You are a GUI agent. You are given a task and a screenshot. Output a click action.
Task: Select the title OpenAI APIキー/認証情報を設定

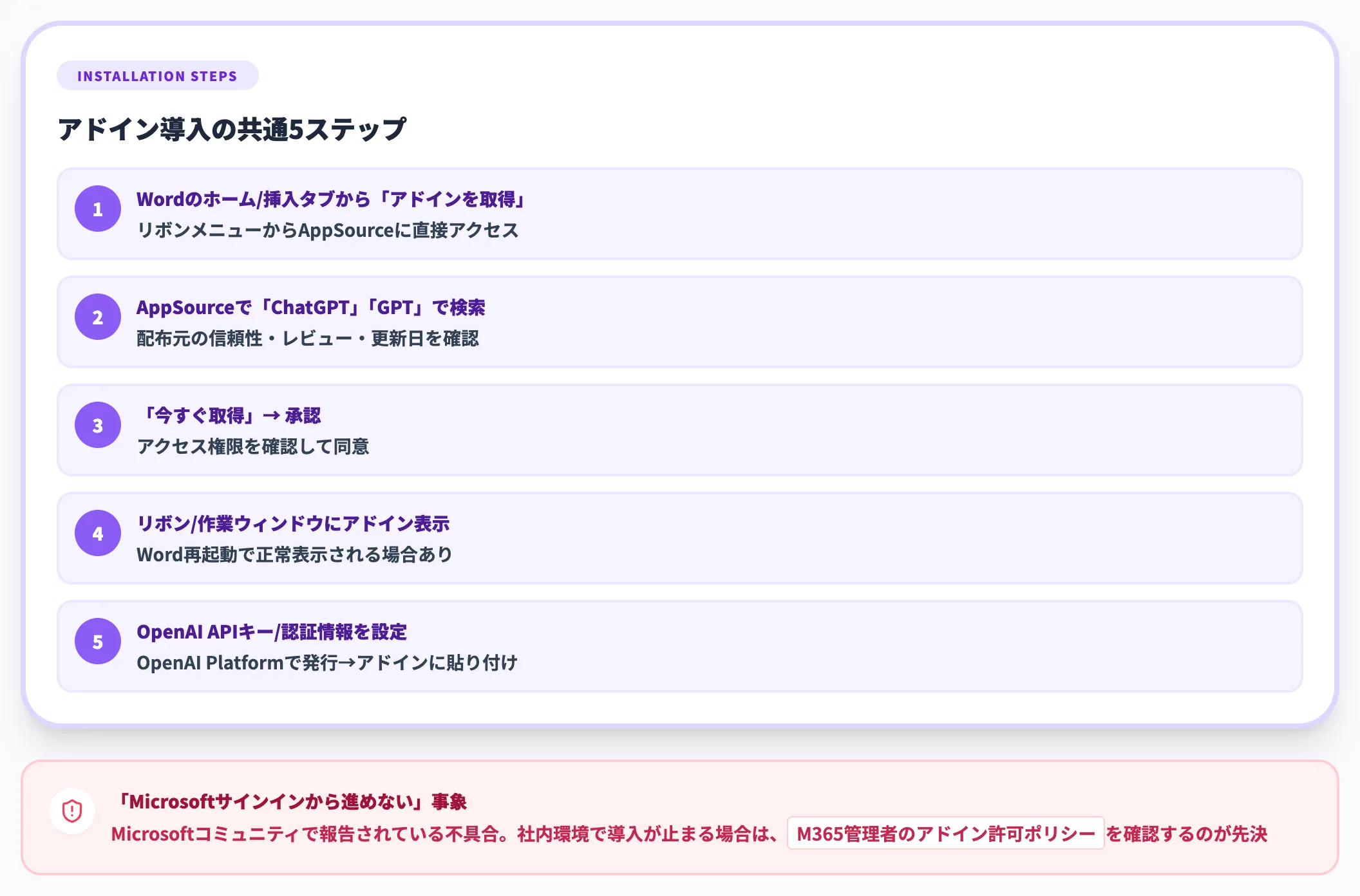pyautogui.click(x=272, y=632)
